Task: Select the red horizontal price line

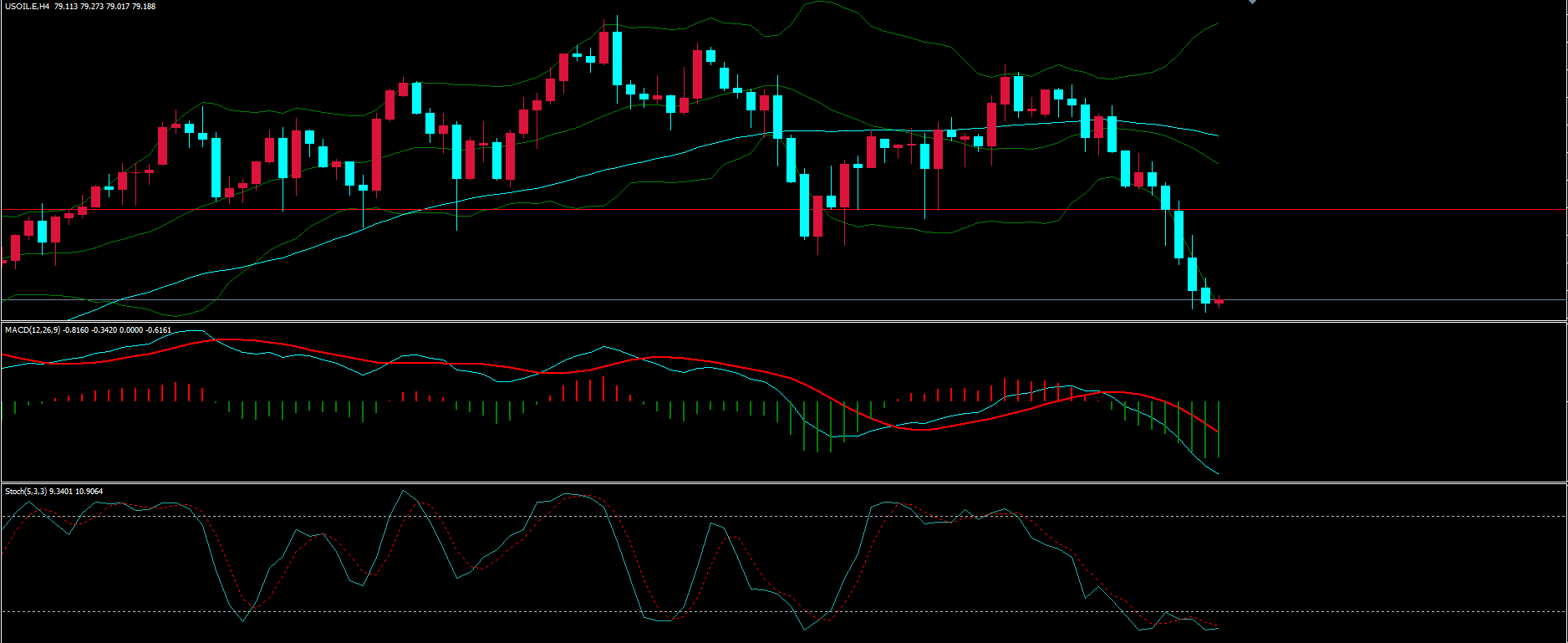Action: click(1379, 209)
